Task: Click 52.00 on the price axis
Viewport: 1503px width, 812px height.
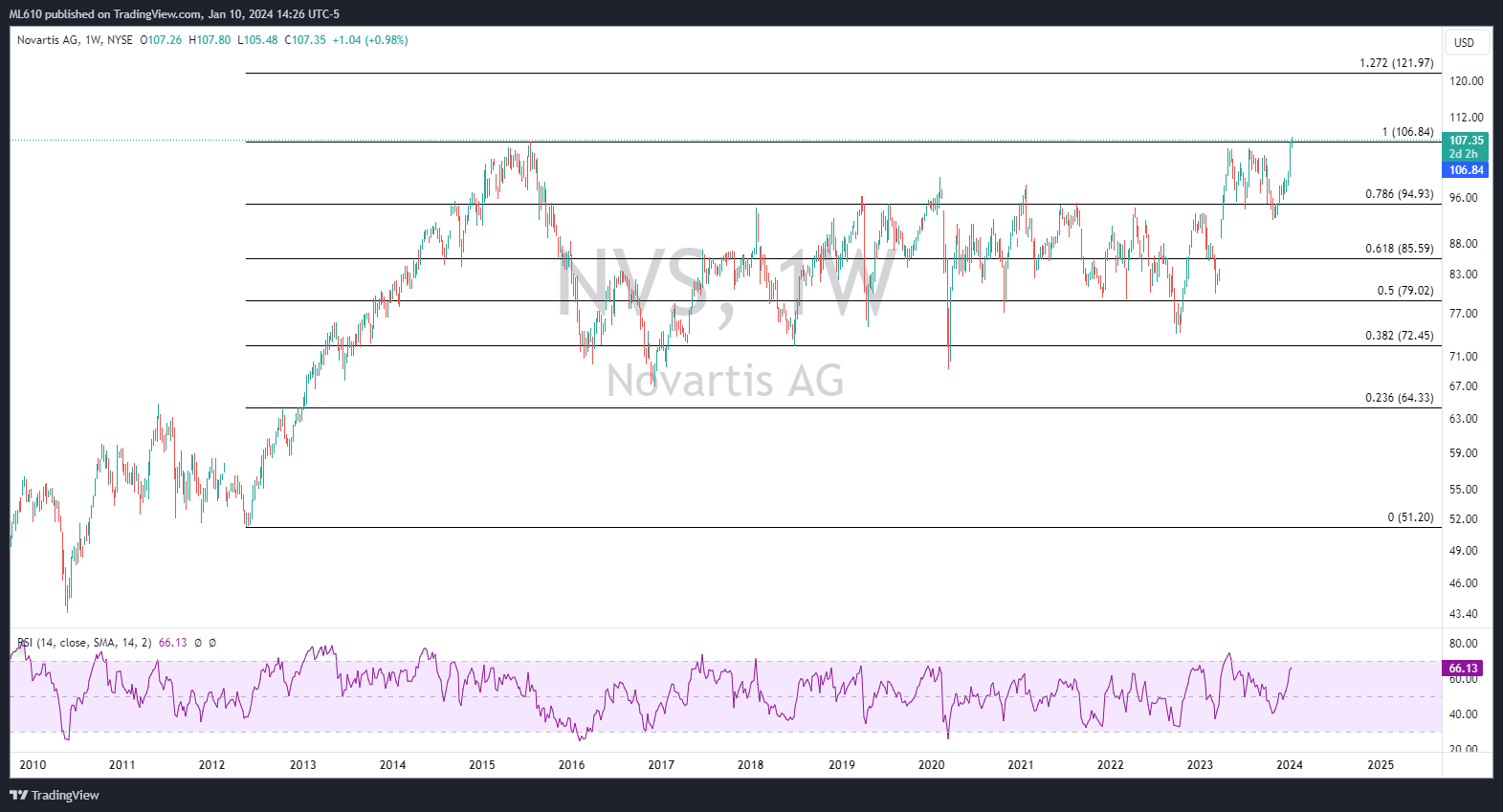Action: pos(1464,519)
